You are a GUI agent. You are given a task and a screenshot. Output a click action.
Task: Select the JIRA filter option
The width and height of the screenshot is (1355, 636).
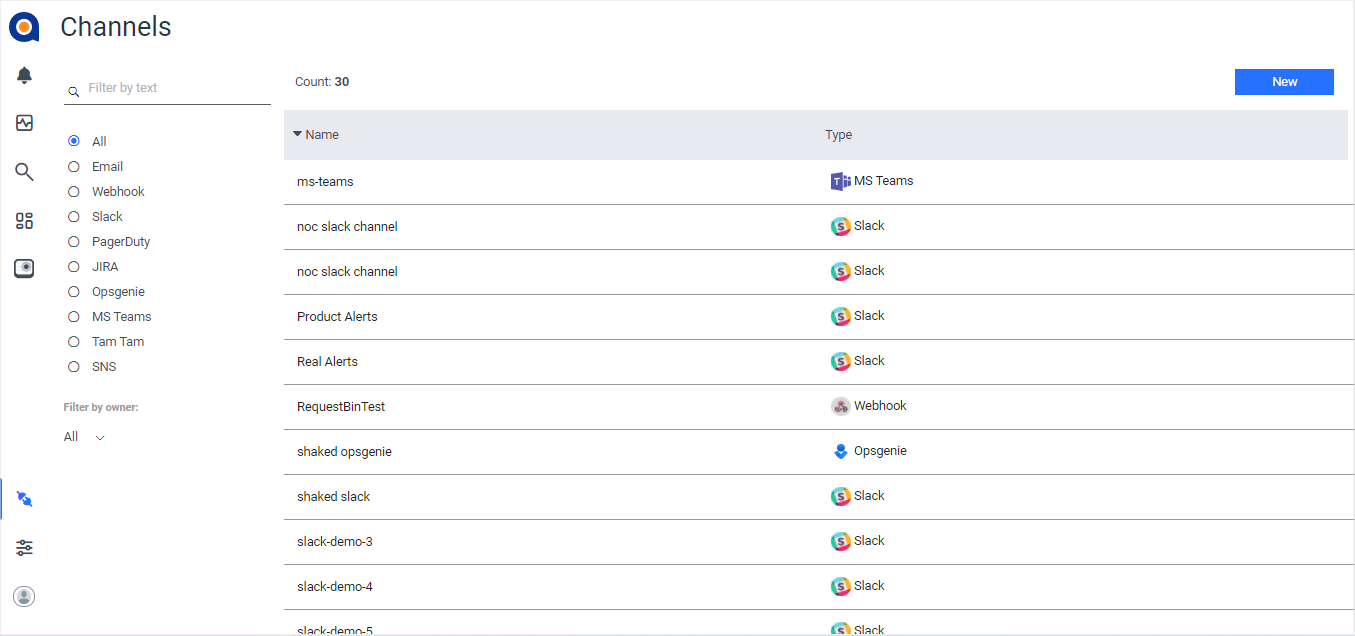pyautogui.click(x=72, y=266)
